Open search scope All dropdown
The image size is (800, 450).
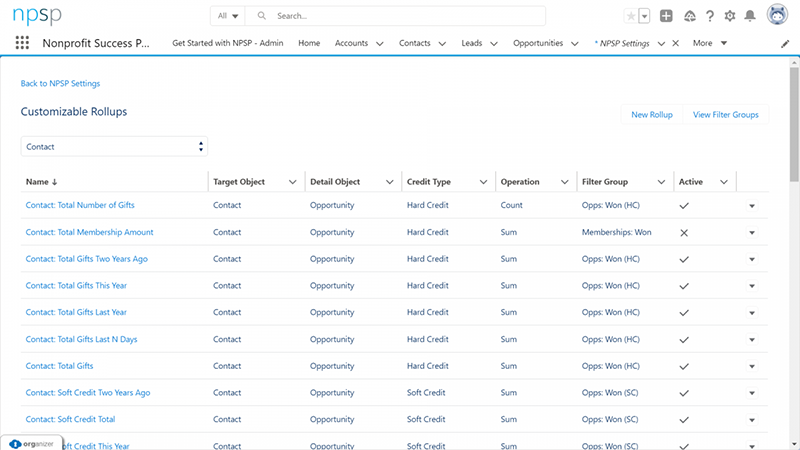[227, 16]
